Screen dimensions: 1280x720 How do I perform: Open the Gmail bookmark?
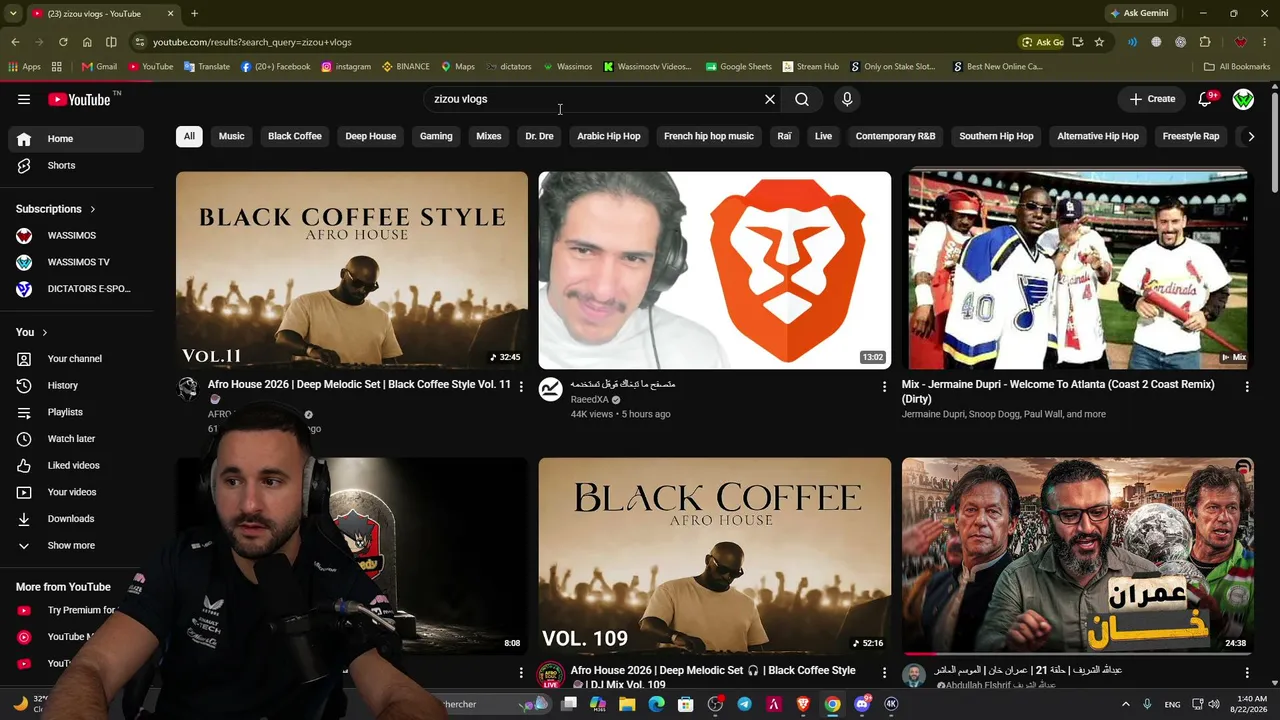(x=99, y=67)
